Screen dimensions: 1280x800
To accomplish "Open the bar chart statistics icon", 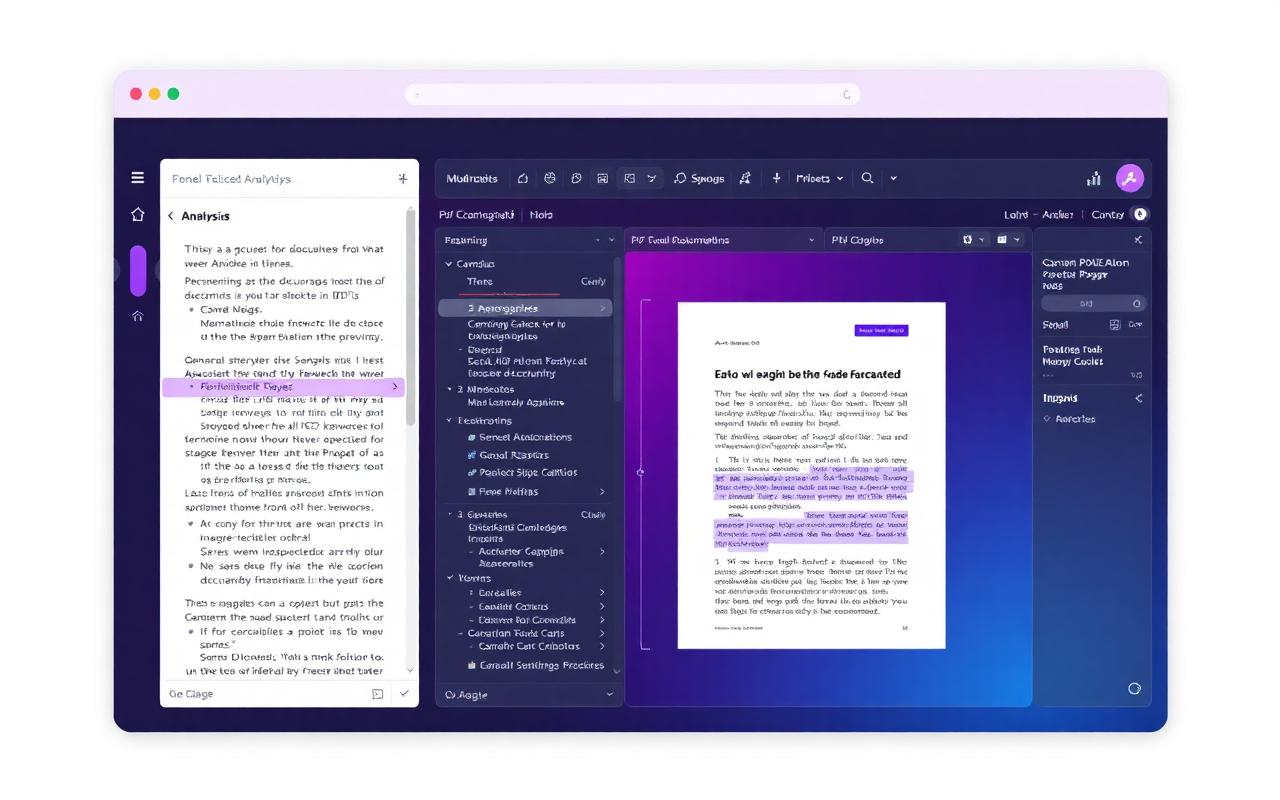I will [1094, 178].
